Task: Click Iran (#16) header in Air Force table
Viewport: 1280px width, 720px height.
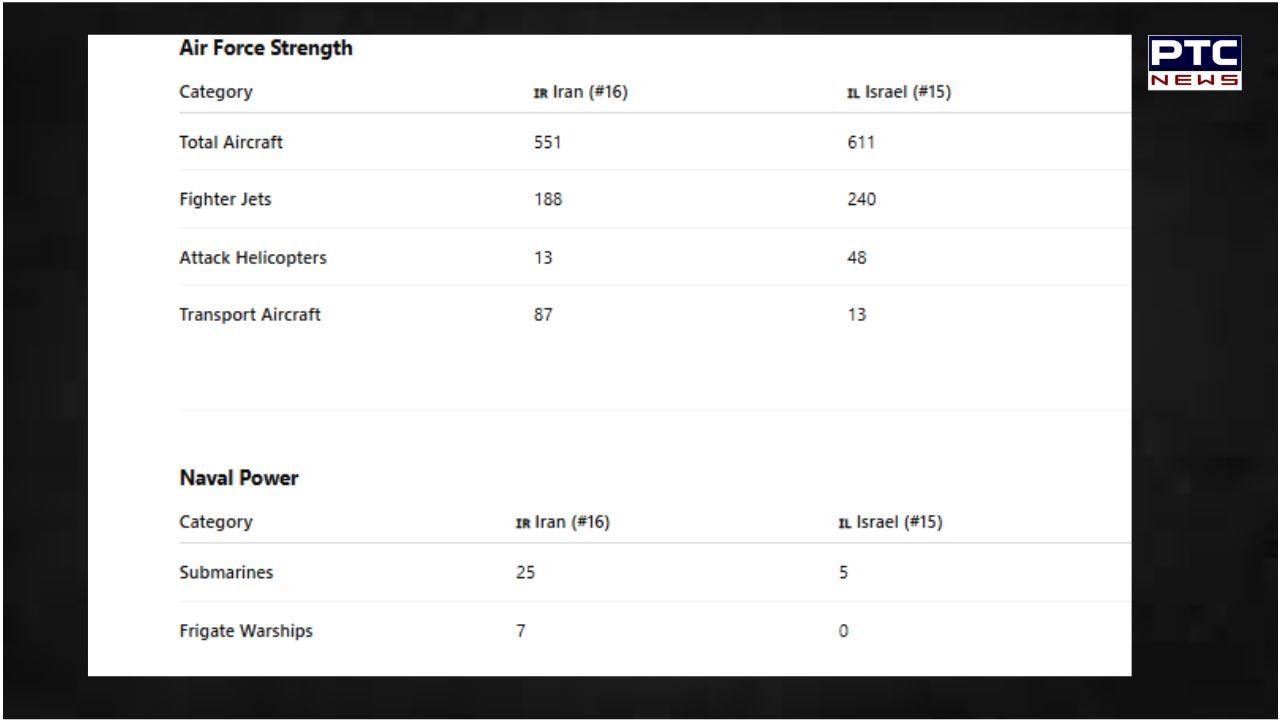Action: 590,92
